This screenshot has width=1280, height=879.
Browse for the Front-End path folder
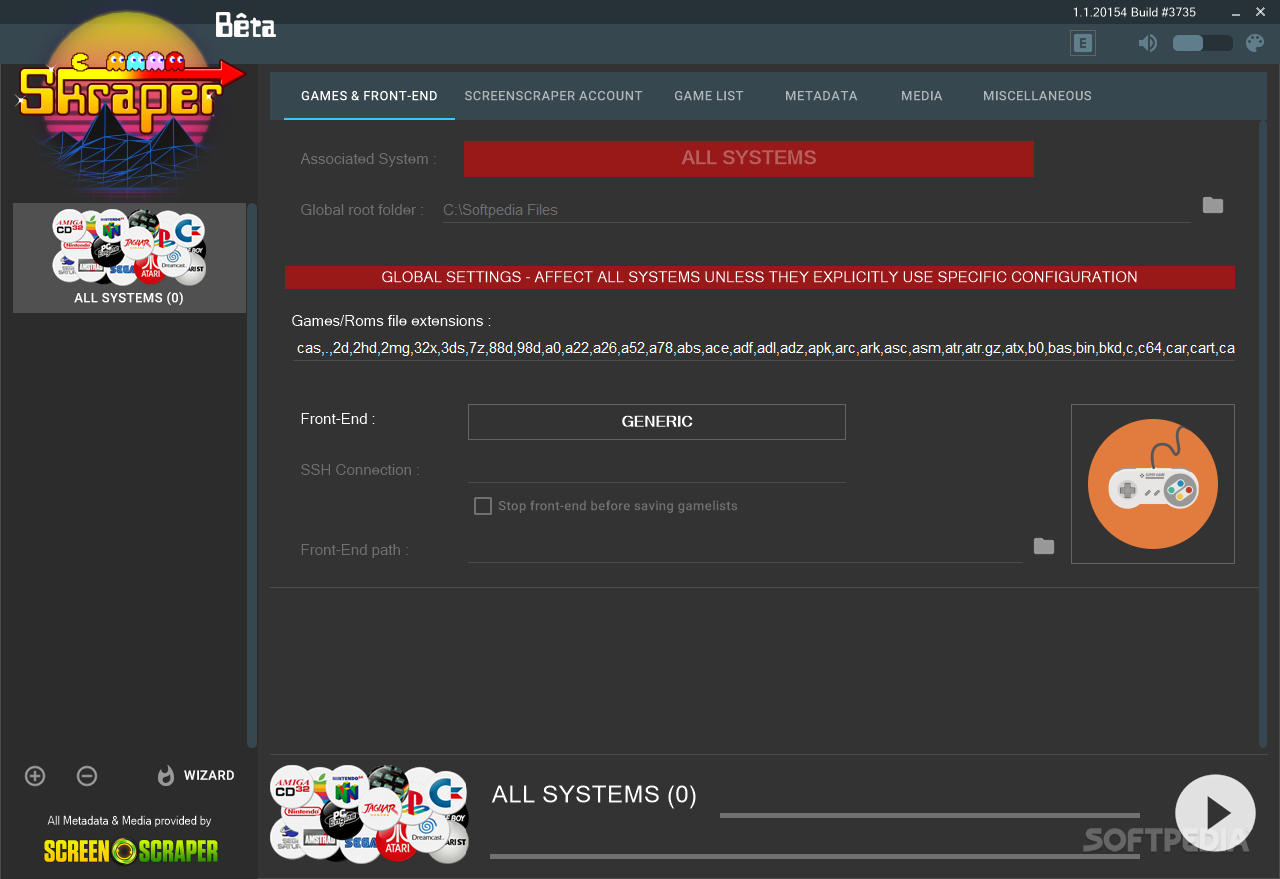[x=1044, y=546]
